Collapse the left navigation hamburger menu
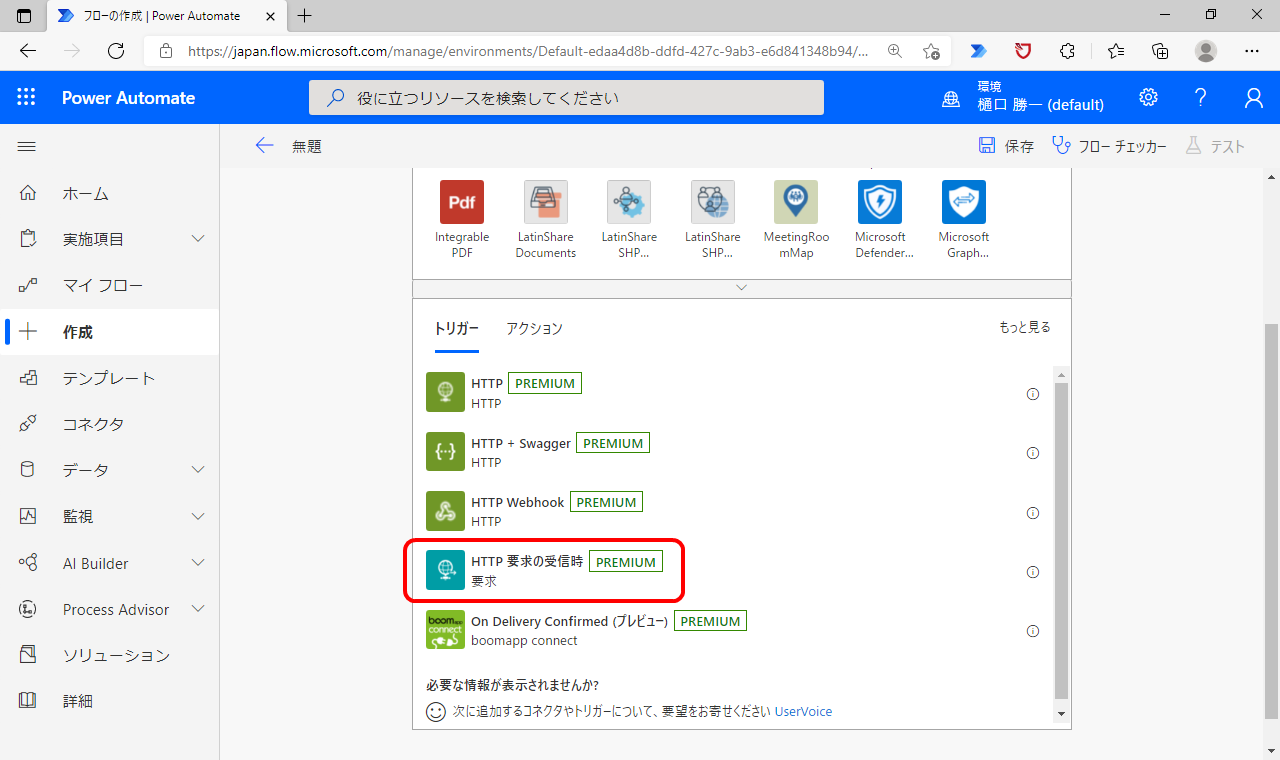This screenshot has width=1280, height=760. pos(27,146)
